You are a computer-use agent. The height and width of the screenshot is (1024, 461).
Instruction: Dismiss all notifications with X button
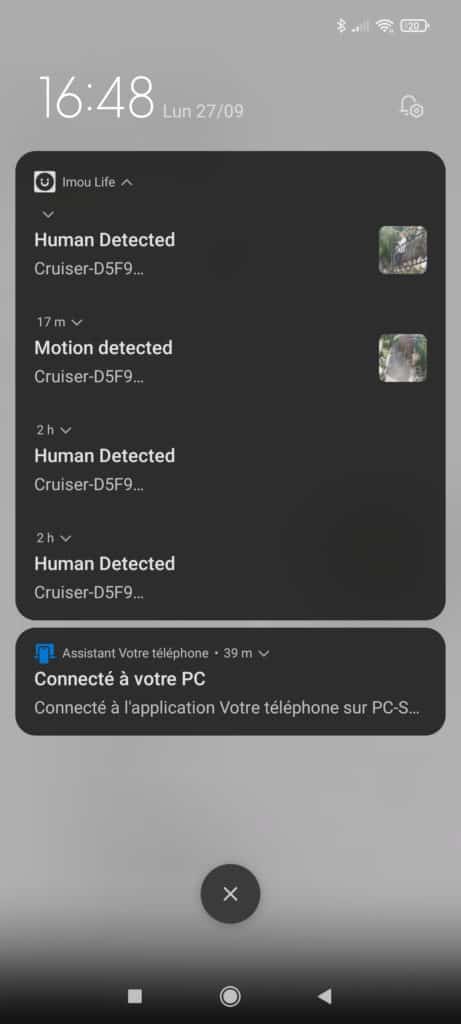click(x=230, y=893)
